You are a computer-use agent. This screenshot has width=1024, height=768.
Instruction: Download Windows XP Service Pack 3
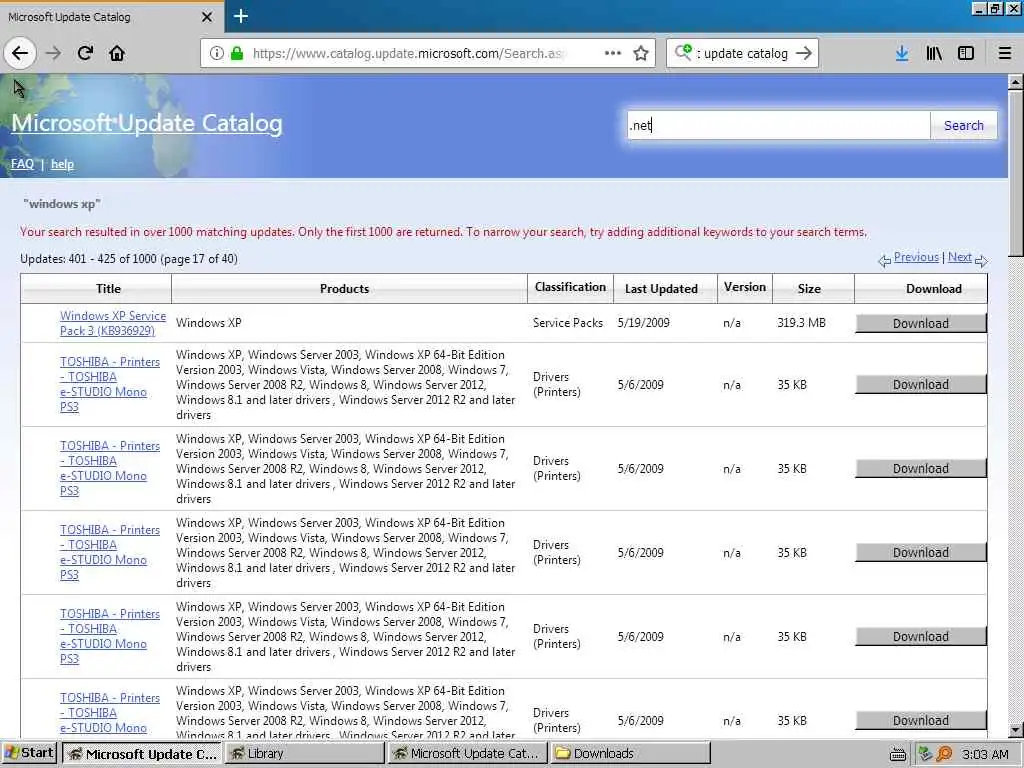tap(921, 323)
